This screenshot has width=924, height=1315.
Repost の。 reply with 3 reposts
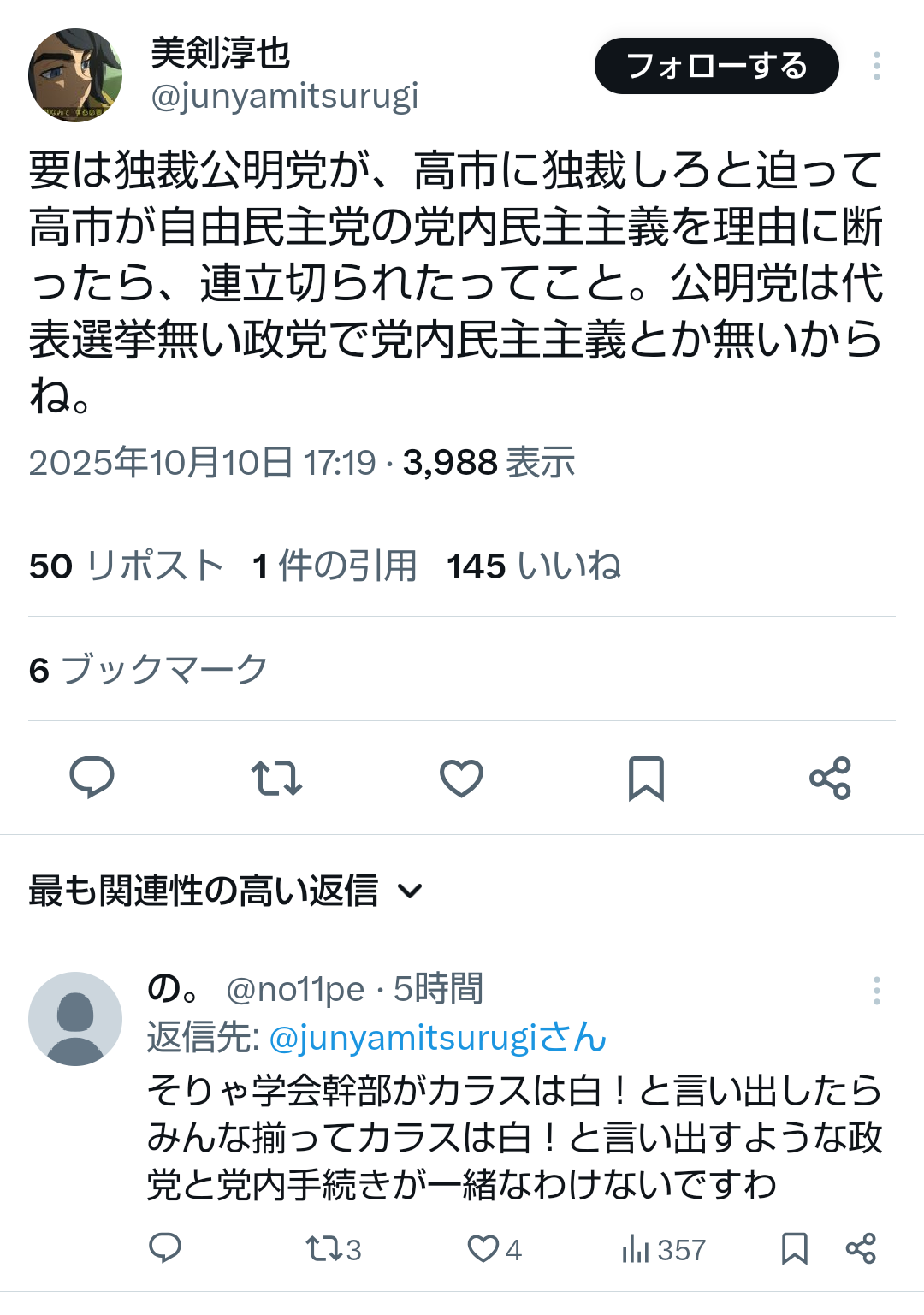(x=333, y=1249)
